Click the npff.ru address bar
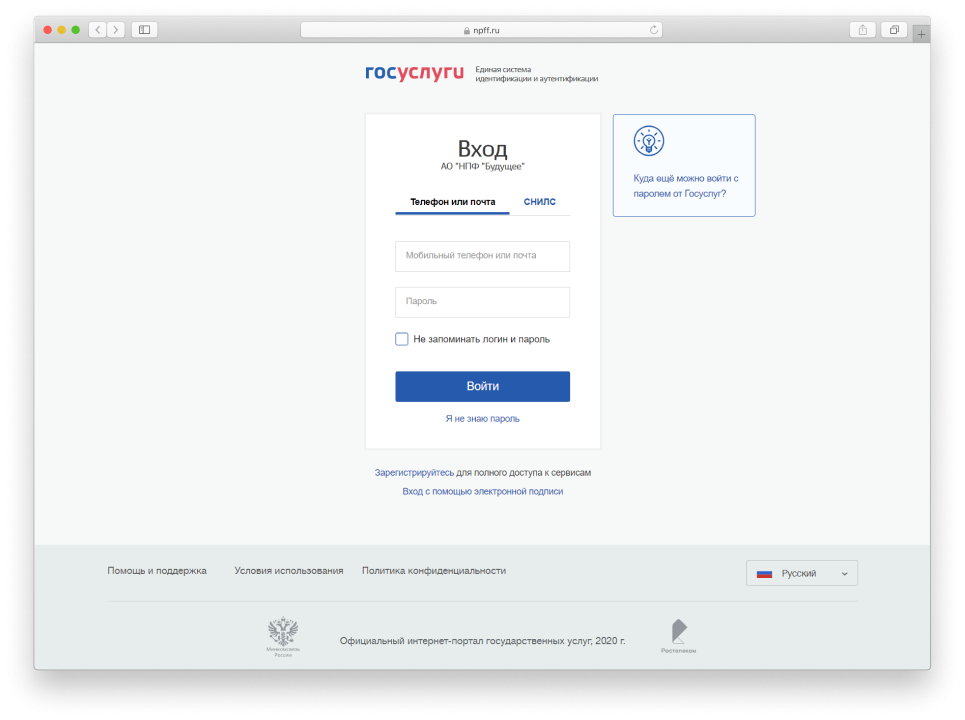 pos(481,30)
